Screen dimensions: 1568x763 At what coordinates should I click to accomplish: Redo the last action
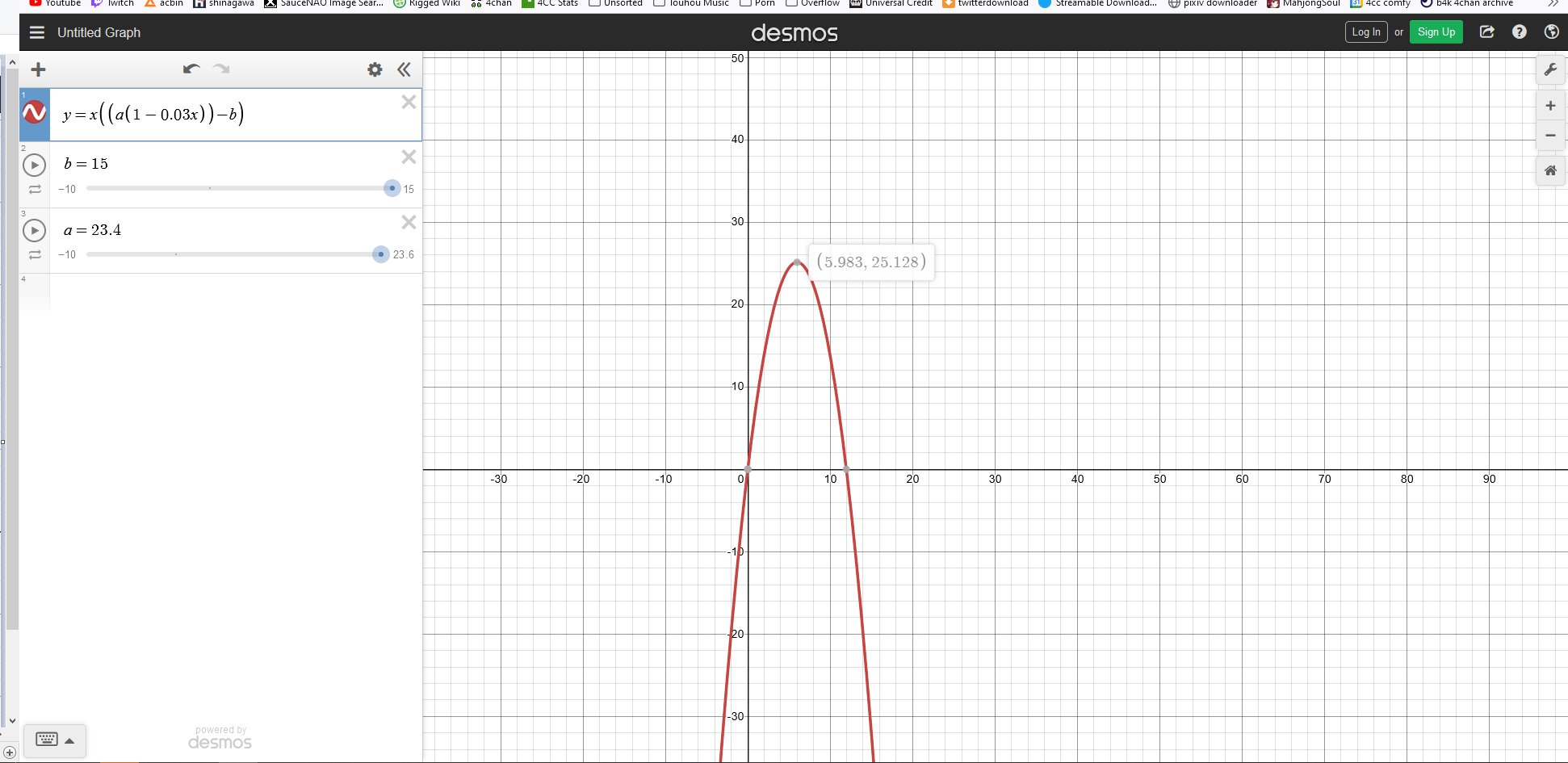[x=221, y=69]
